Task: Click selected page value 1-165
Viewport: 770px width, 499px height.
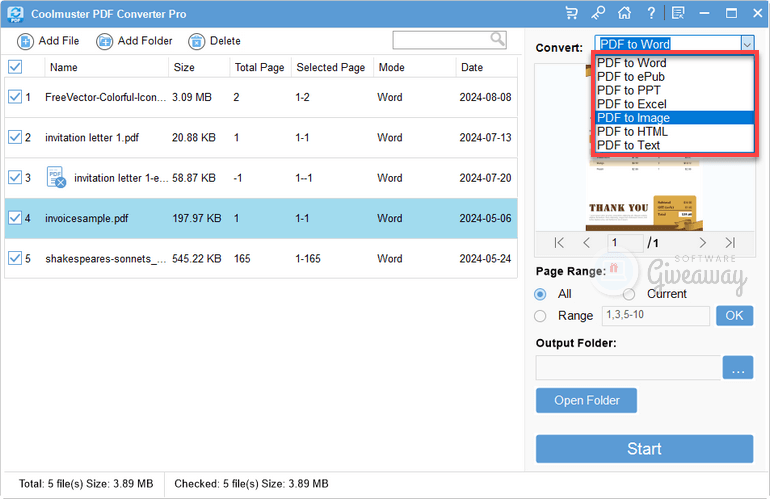Action: pyautogui.click(x=307, y=258)
